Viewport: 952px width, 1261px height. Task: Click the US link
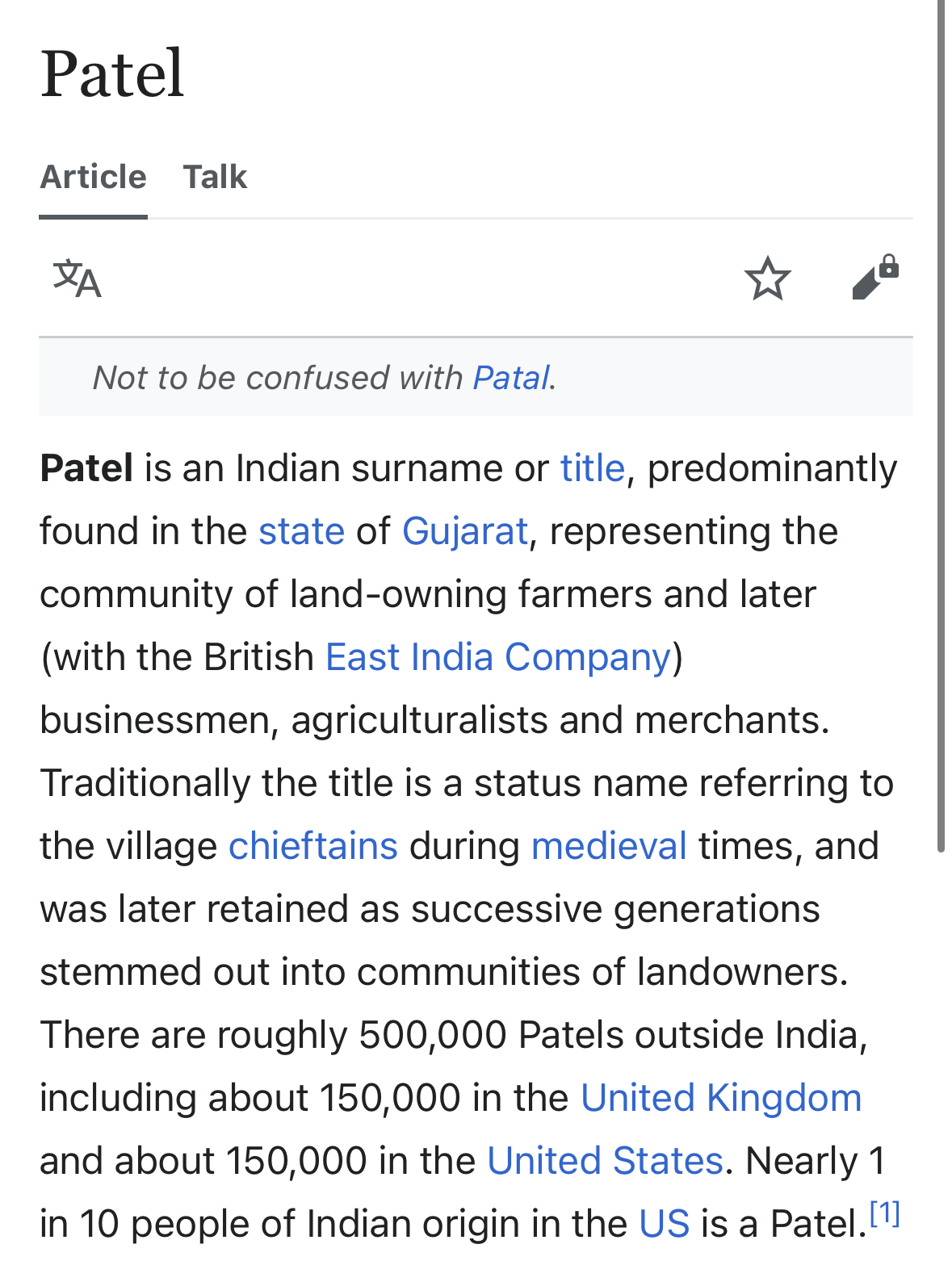pos(665,1224)
